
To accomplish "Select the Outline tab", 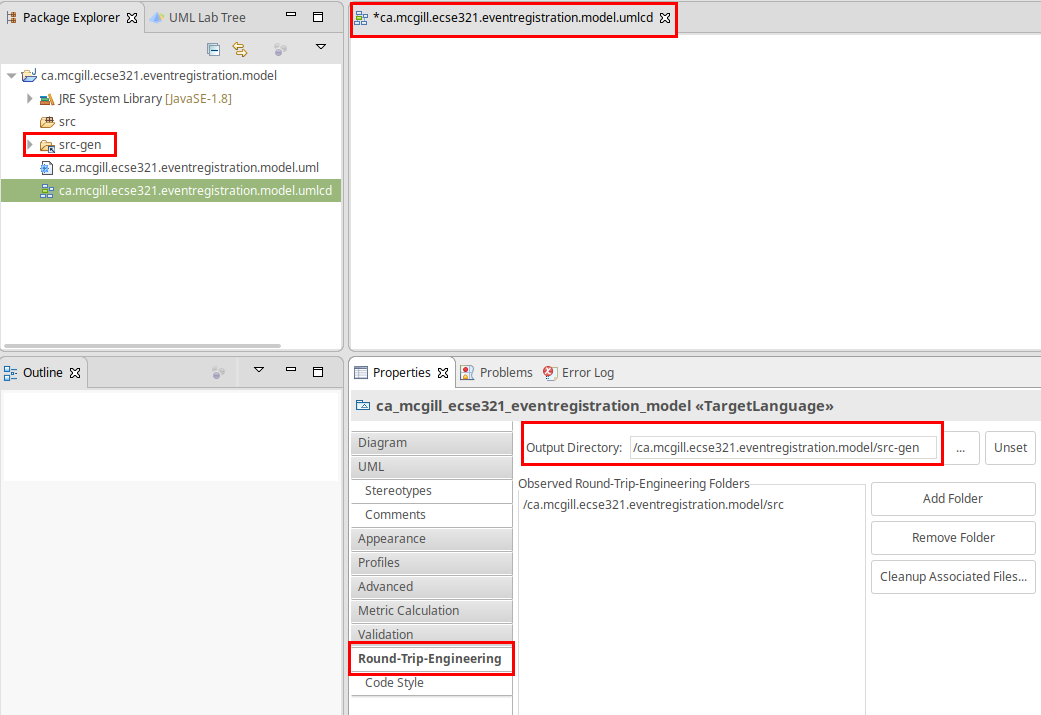I will pyautogui.click(x=42, y=373).
